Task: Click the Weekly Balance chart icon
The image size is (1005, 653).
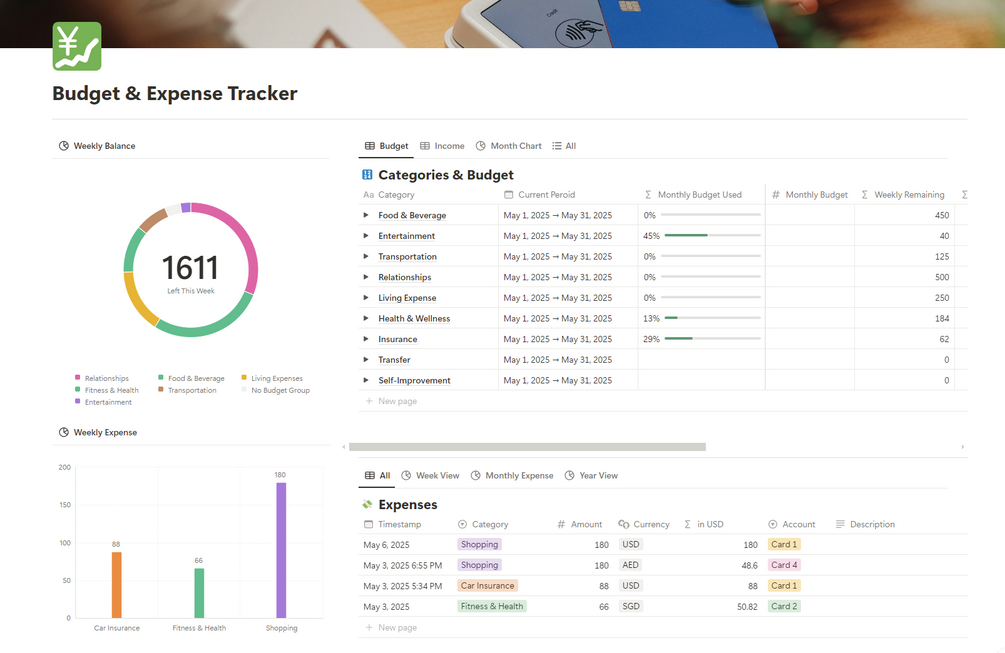Action: [x=63, y=146]
